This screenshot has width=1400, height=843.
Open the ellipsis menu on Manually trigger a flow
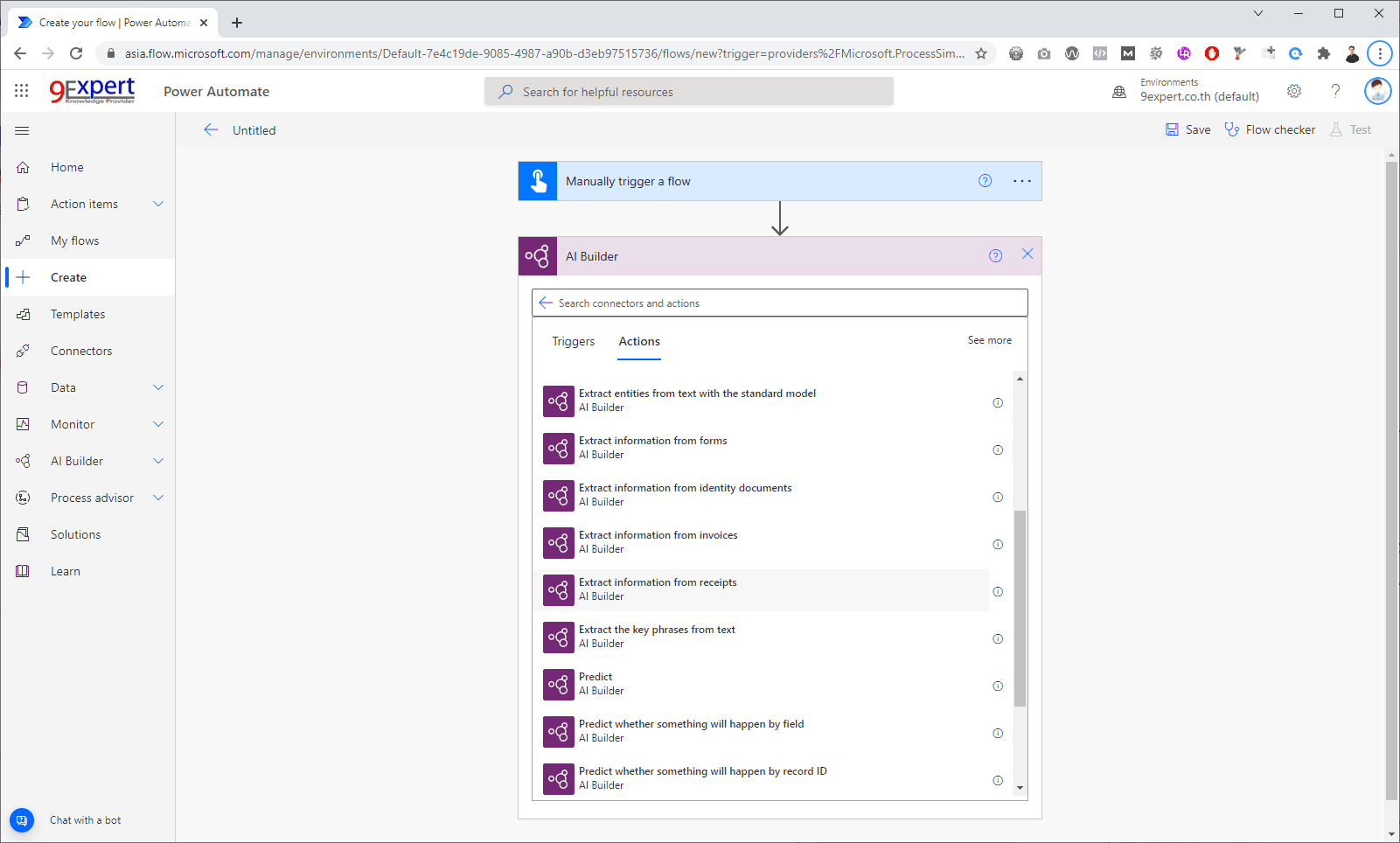[x=1021, y=180]
